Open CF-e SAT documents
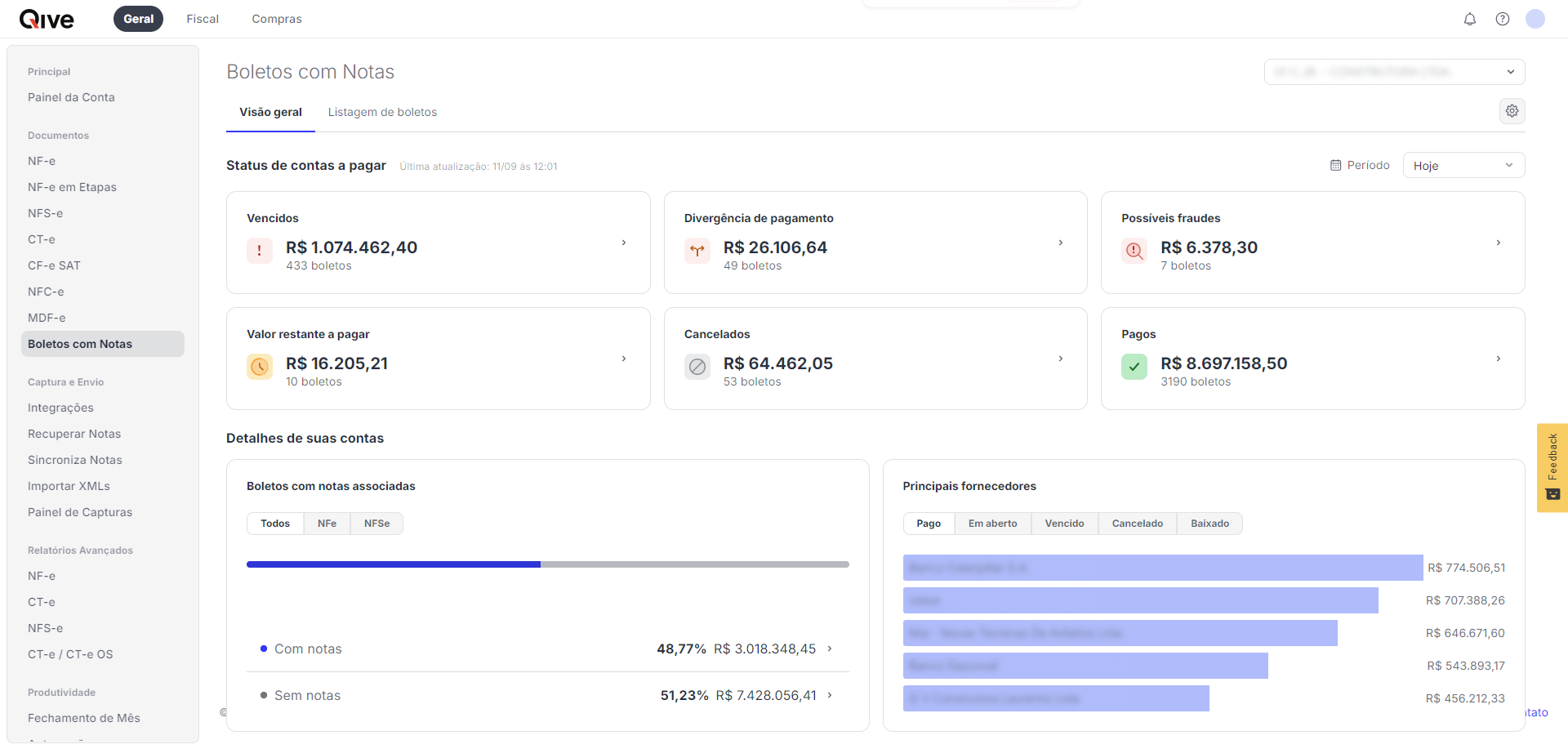The width and height of the screenshot is (1568, 749). [x=103, y=265]
